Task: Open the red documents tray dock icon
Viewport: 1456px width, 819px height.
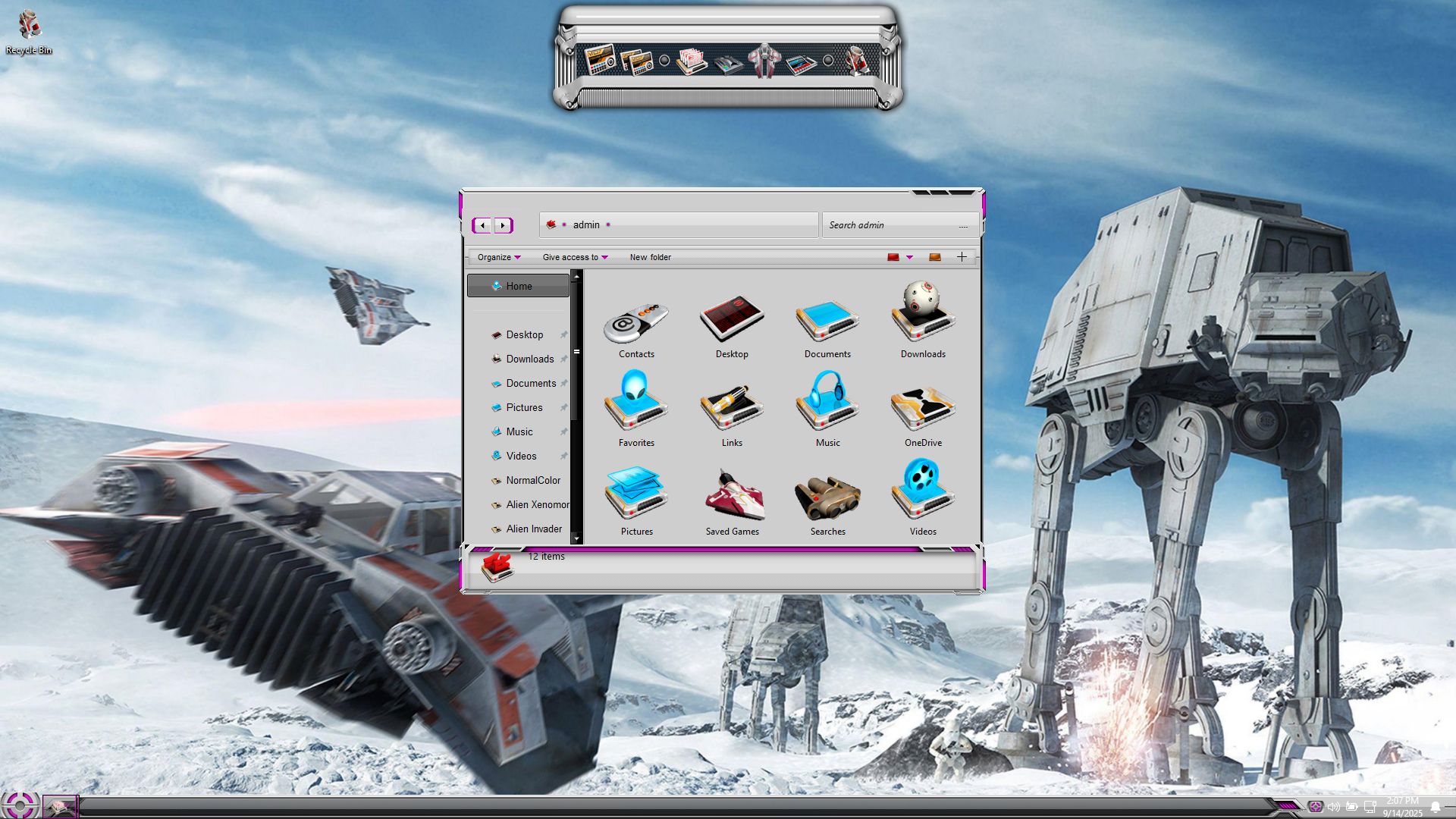Action: pos(691,61)
